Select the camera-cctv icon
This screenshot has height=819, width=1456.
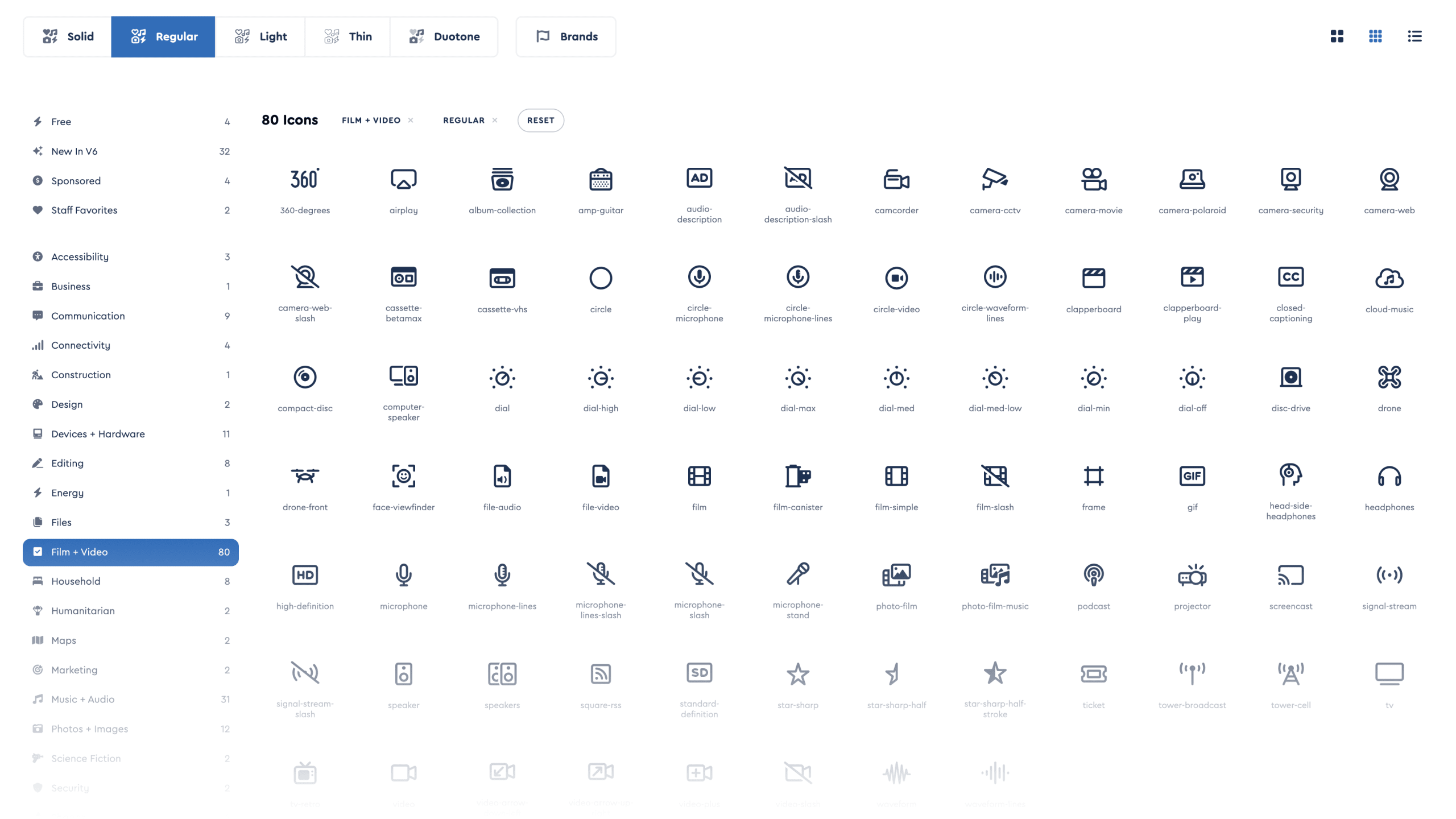[995, 180]
